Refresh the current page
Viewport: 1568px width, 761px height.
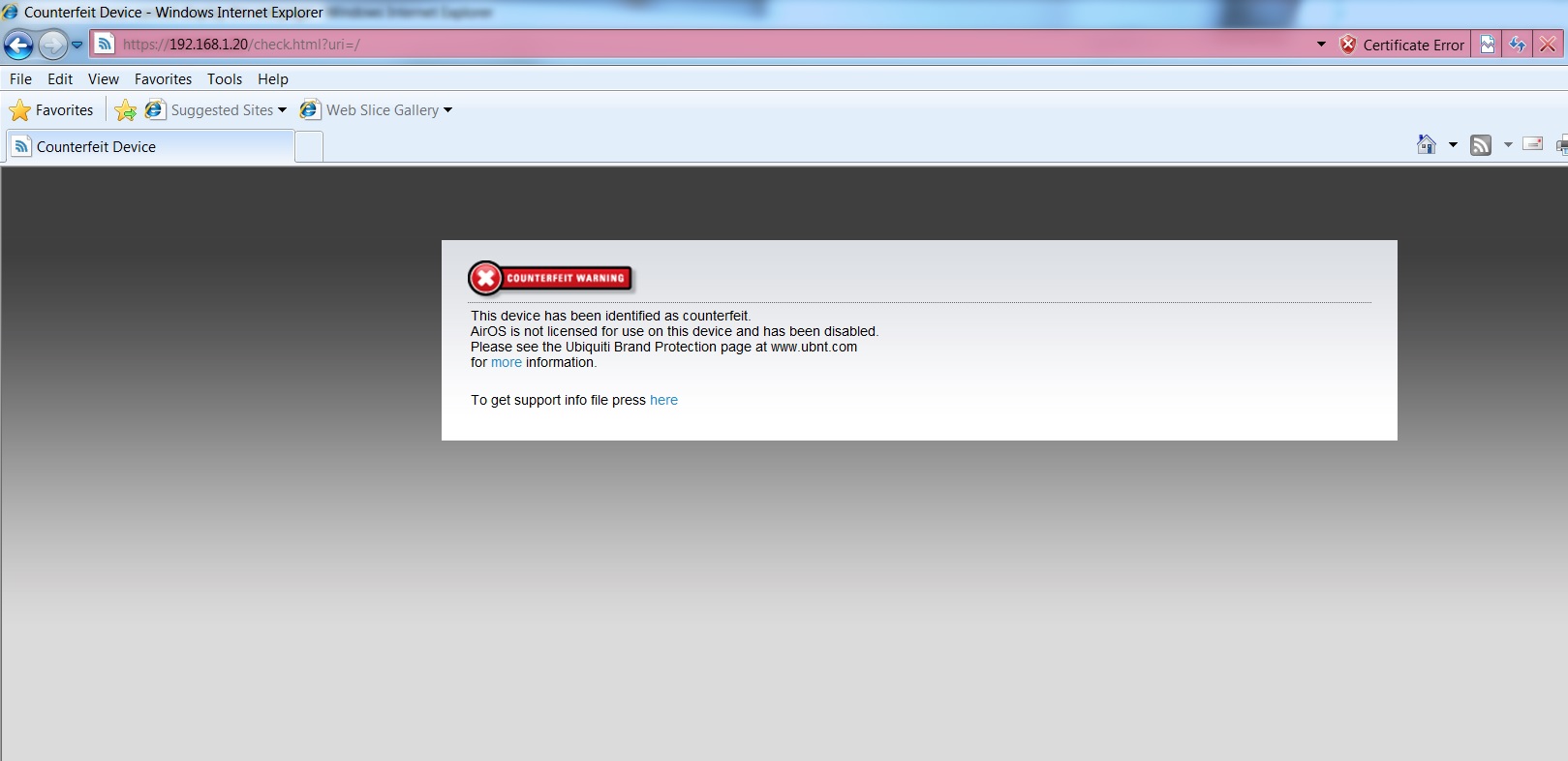(1517, 45)
